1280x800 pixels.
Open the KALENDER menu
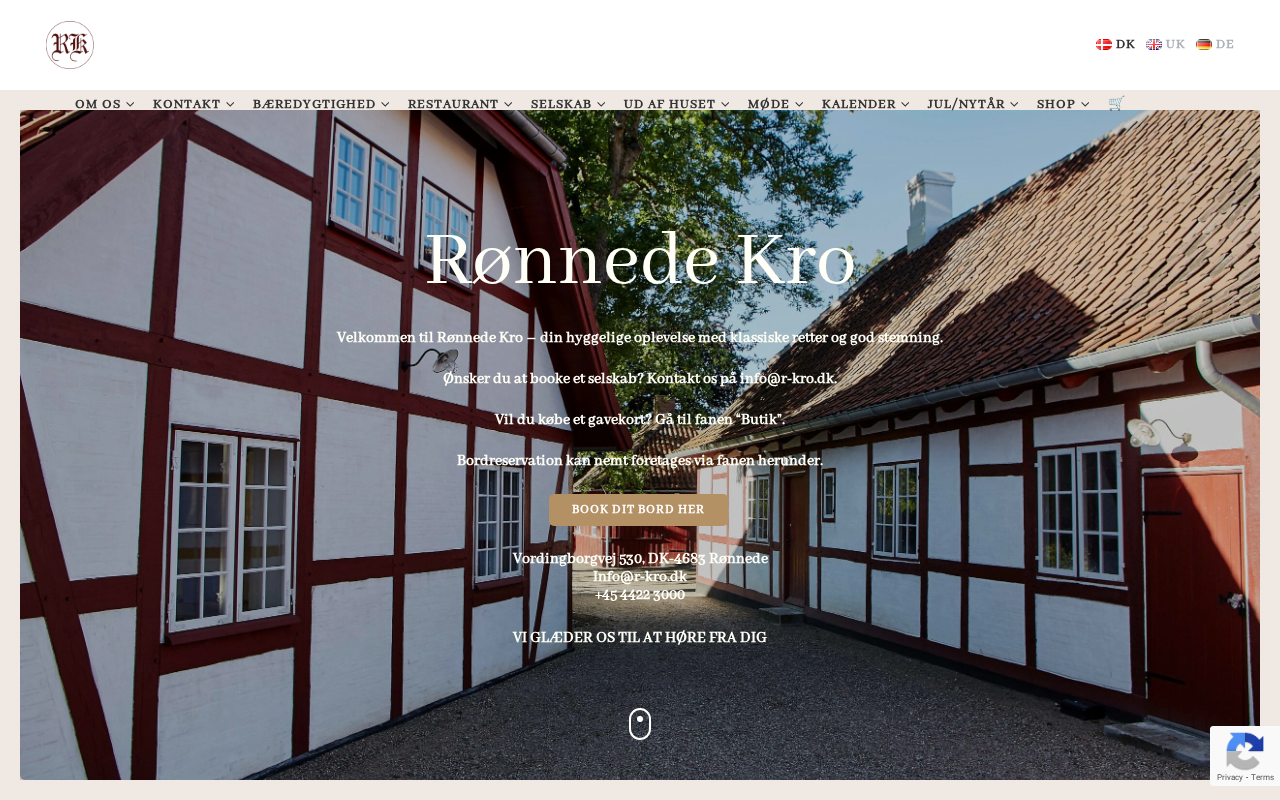[866, 104]
